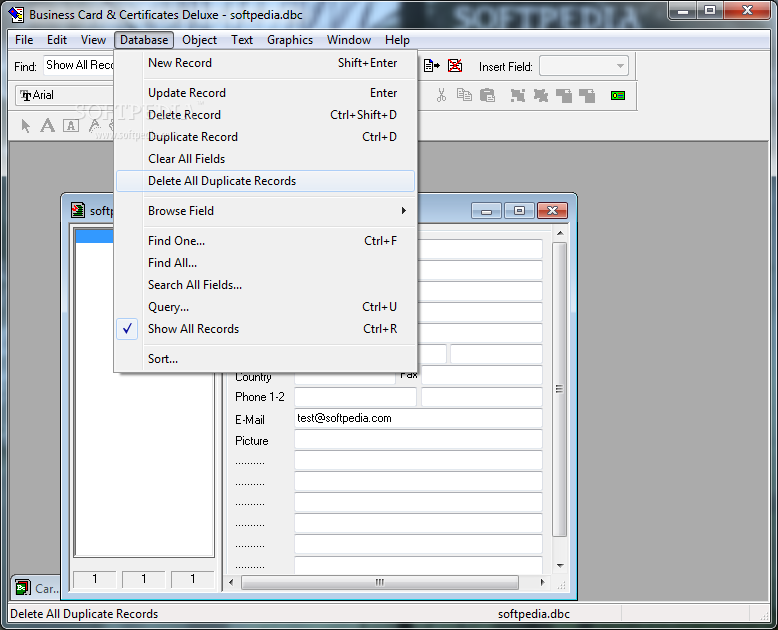The width and height of the screenshot is (778, 630).
Task: Click softpedia.dbc in the status bar
Action: (534, 614)
